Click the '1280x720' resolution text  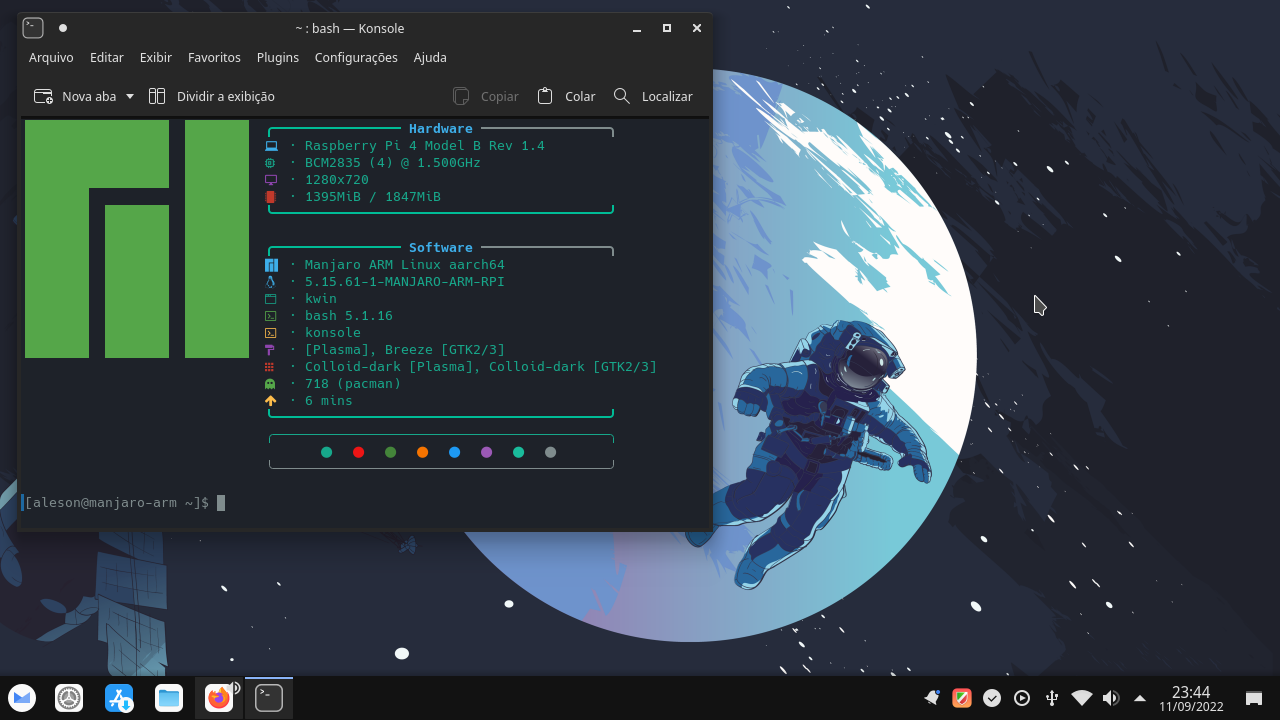click(x=337, y=180)
